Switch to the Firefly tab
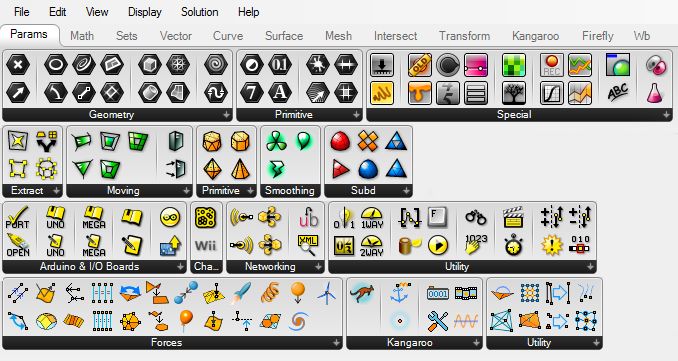The width and height of the screenshot is (678, 361). pyautogui.click(x=598, y=36)
